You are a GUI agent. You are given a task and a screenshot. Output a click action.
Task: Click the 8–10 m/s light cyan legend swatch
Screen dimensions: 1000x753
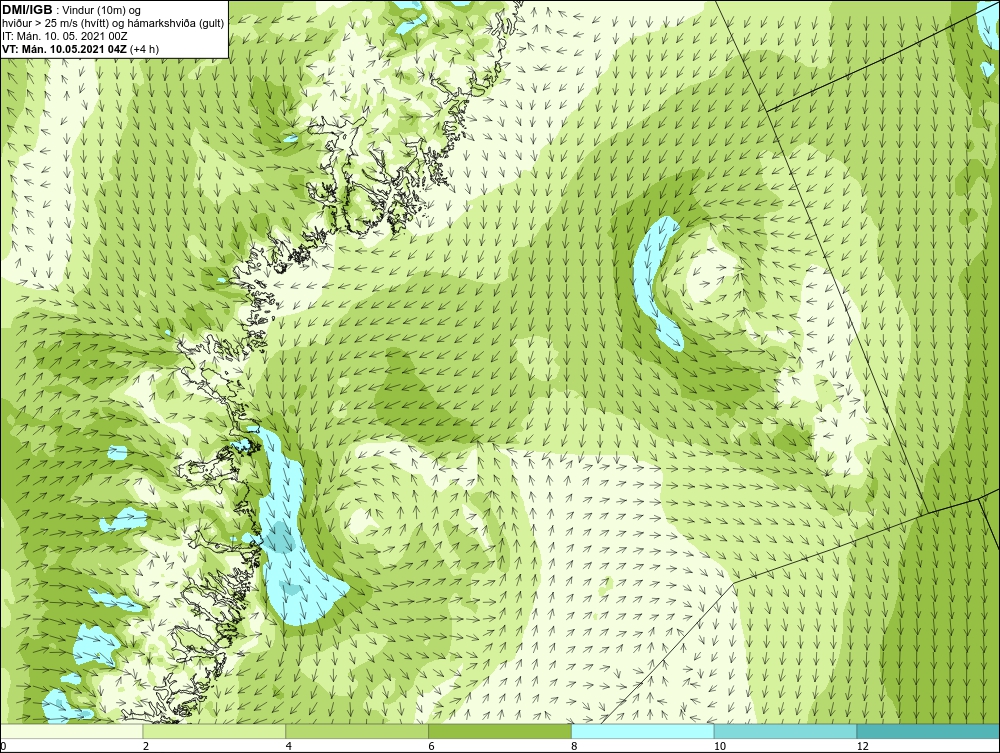point(643,731)
